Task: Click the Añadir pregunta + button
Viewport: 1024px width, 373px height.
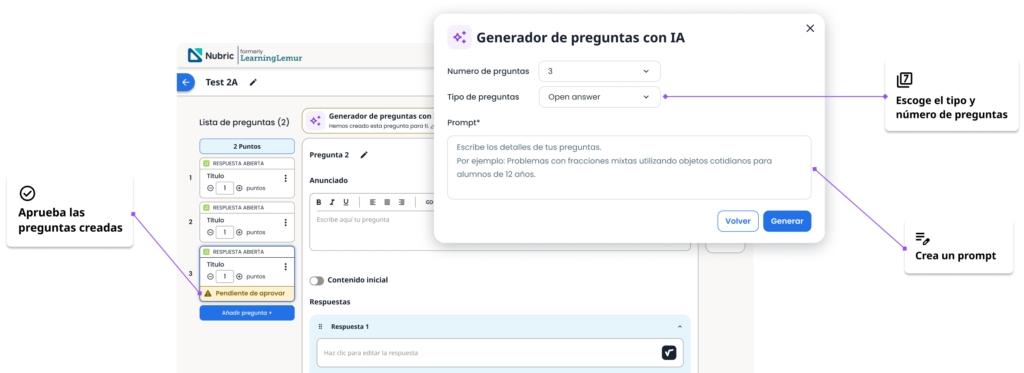Action: [x=247, y=313]
